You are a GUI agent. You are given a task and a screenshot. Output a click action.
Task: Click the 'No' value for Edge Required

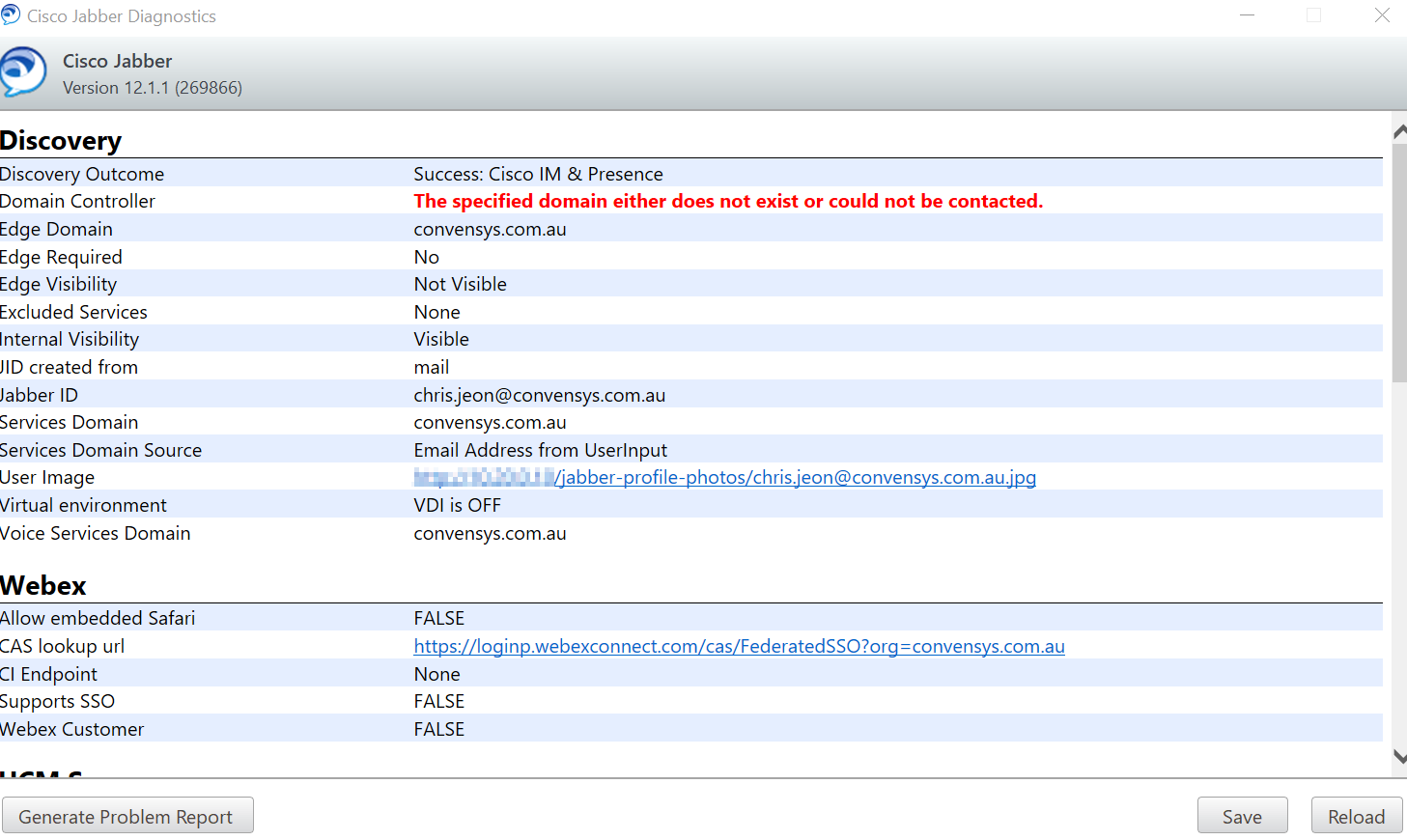point(426,257)
